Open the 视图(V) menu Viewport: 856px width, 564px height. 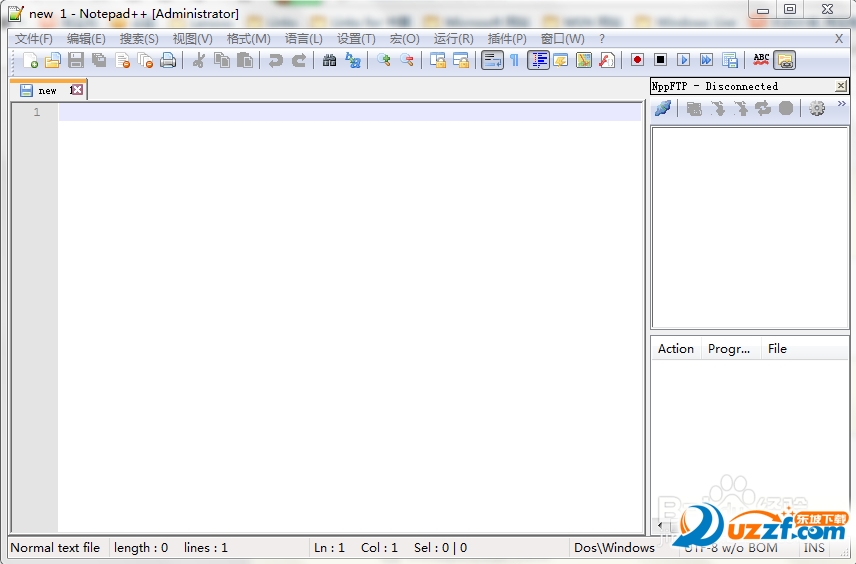pos(192,39)
